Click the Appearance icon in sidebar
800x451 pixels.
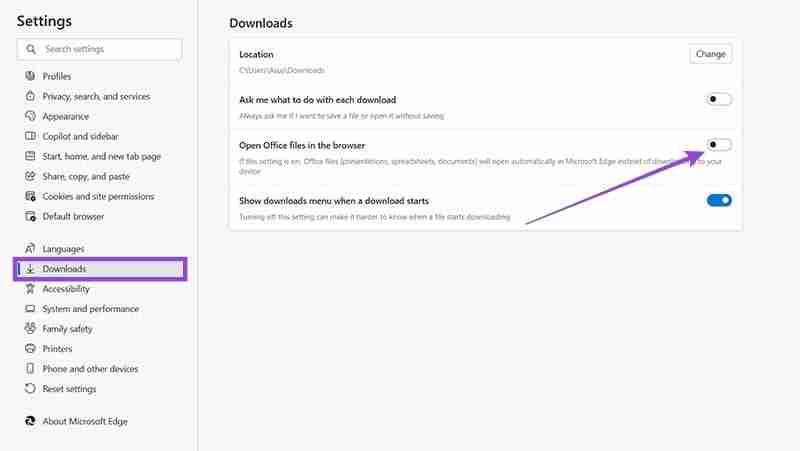[x=30, y=116]
